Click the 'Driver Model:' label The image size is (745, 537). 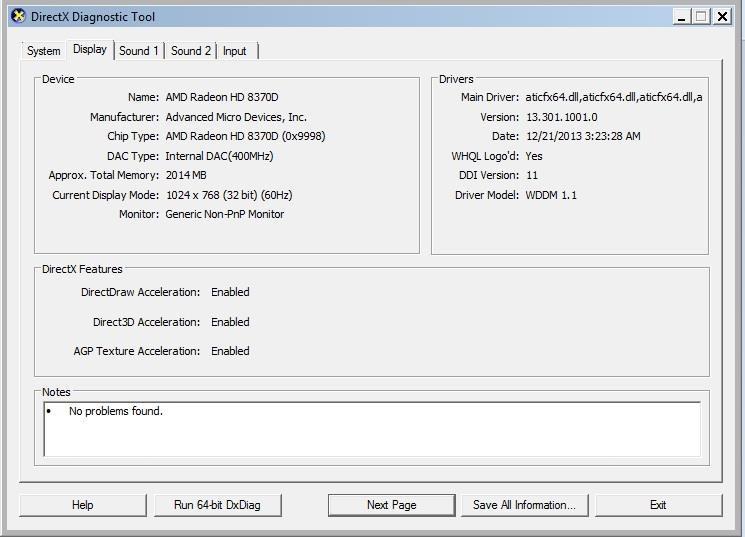[x=487, y=195]
